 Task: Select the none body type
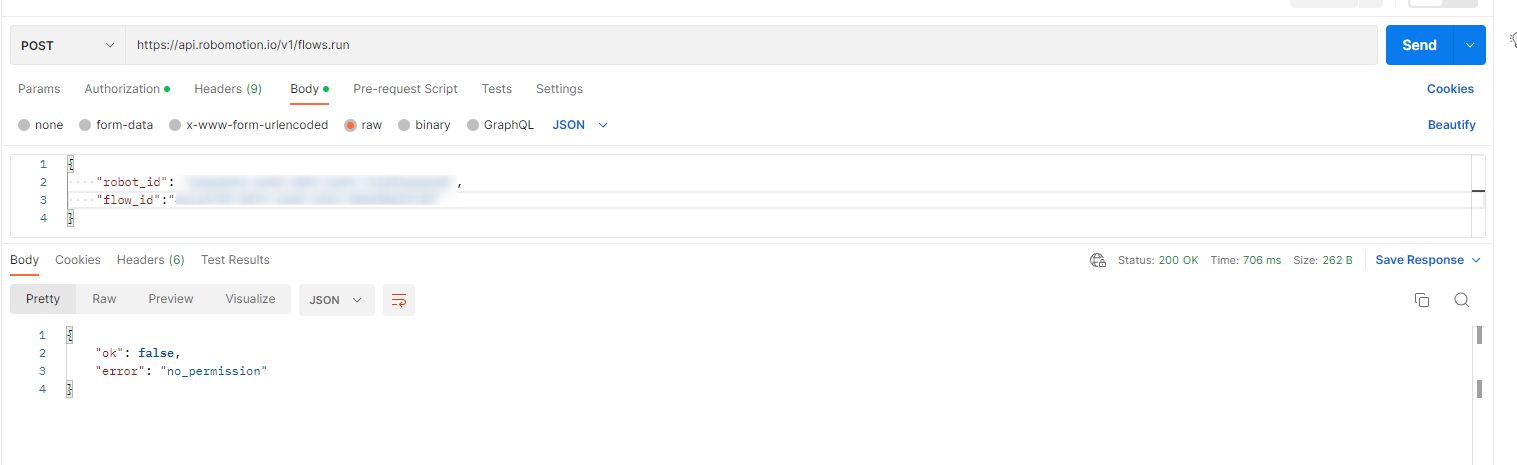pos(40,125)
